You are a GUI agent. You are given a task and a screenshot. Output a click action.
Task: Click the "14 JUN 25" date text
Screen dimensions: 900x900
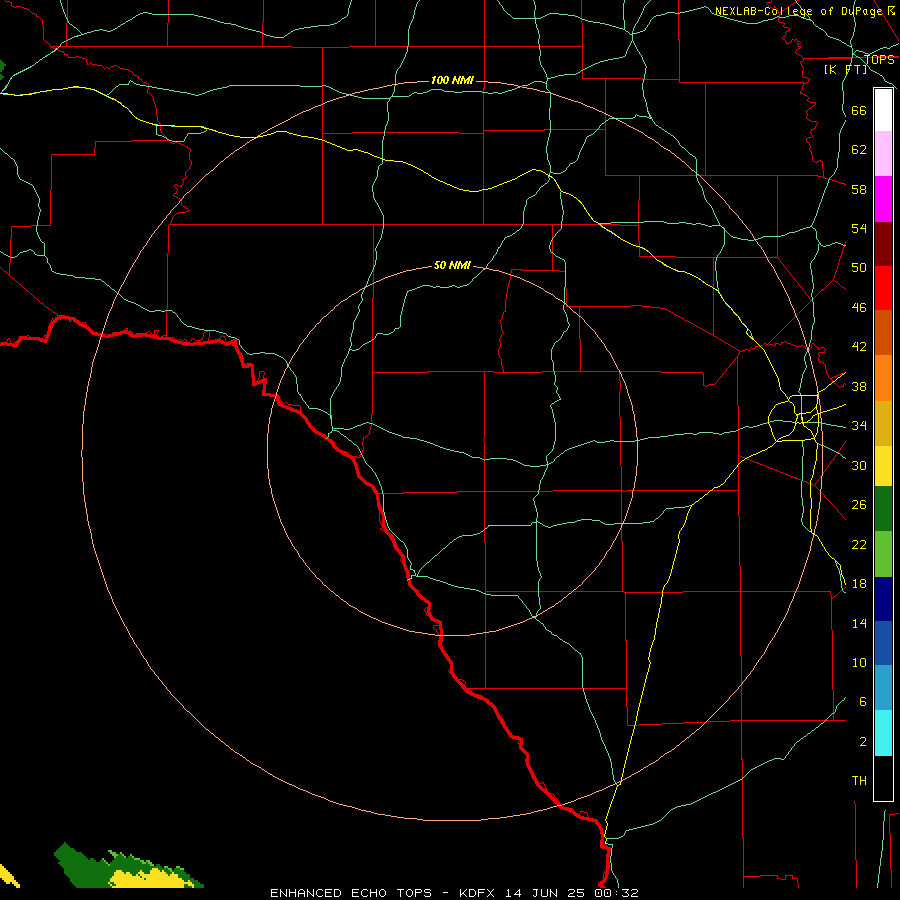click(x=546, y=893)
